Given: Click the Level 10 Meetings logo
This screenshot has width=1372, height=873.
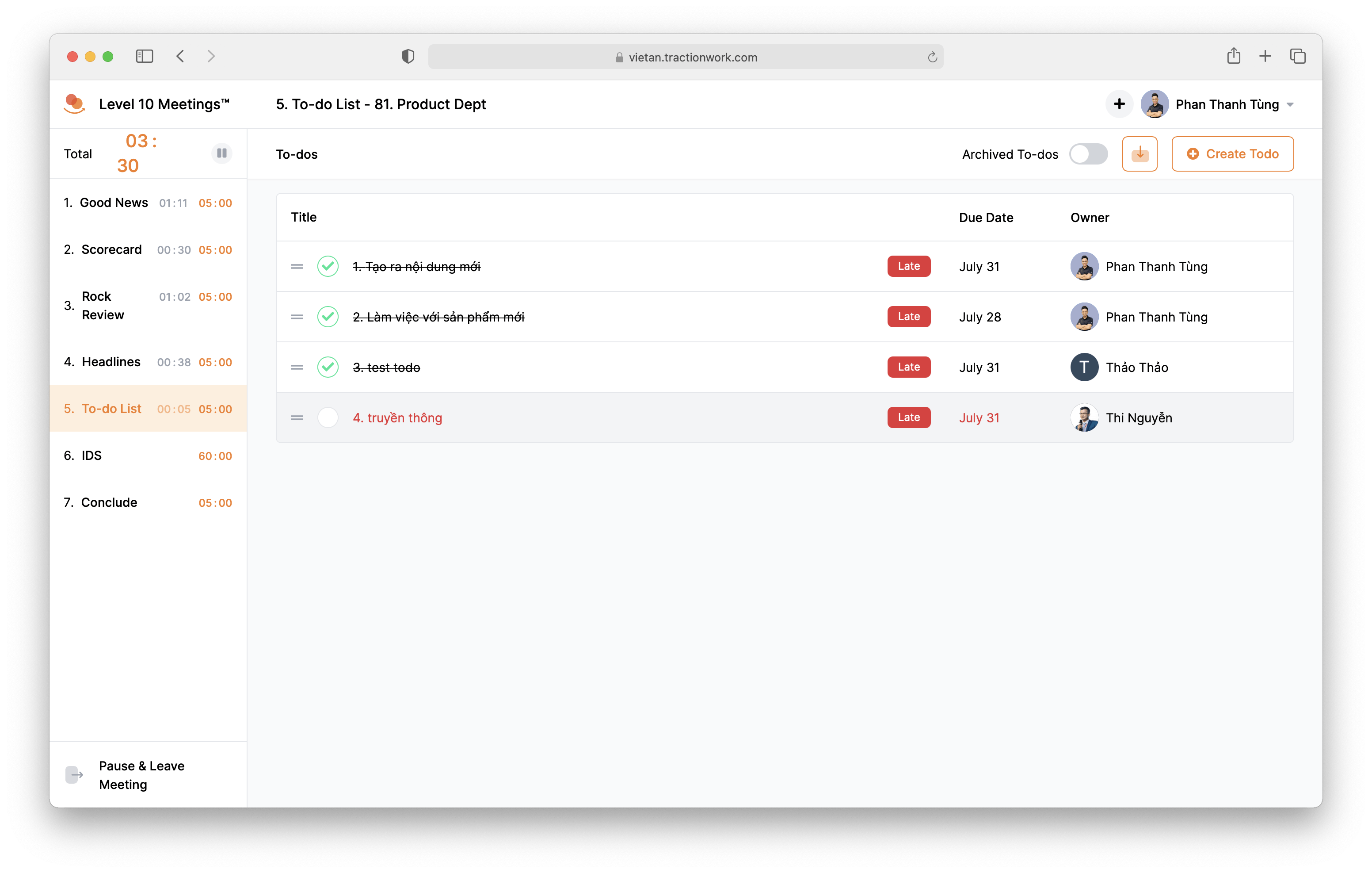Looking at the screenshot, I should tap(75, 104).
